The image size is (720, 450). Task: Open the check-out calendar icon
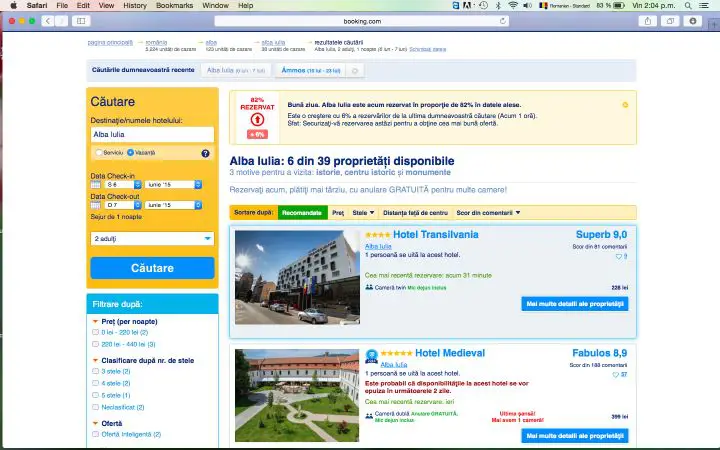click(96, 205)
